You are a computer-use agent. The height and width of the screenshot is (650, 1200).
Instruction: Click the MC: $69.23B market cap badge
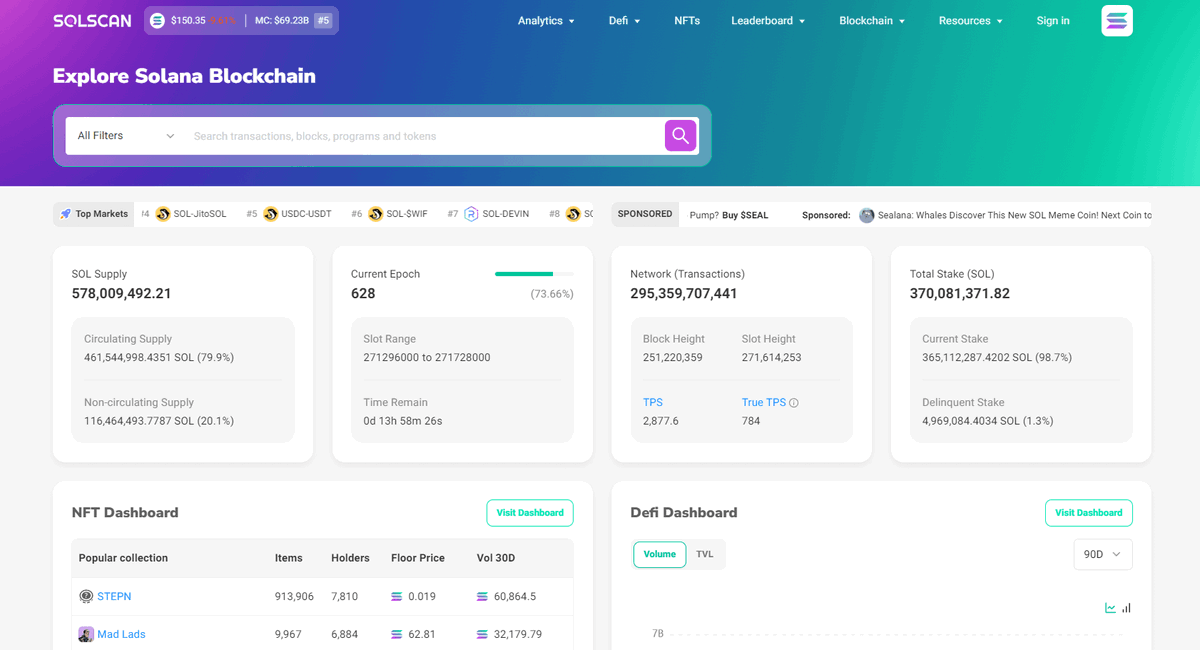[x=282, y=21]
